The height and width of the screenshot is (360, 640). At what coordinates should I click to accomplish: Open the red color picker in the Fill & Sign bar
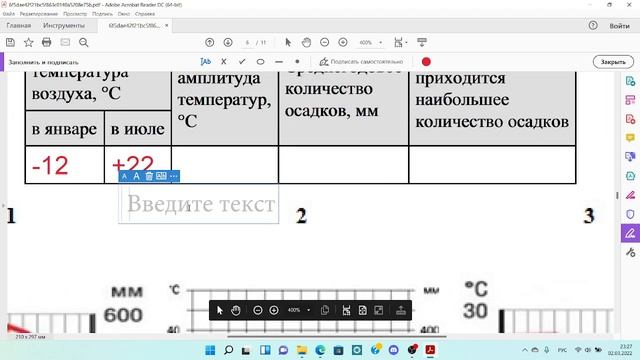point(426,62)
